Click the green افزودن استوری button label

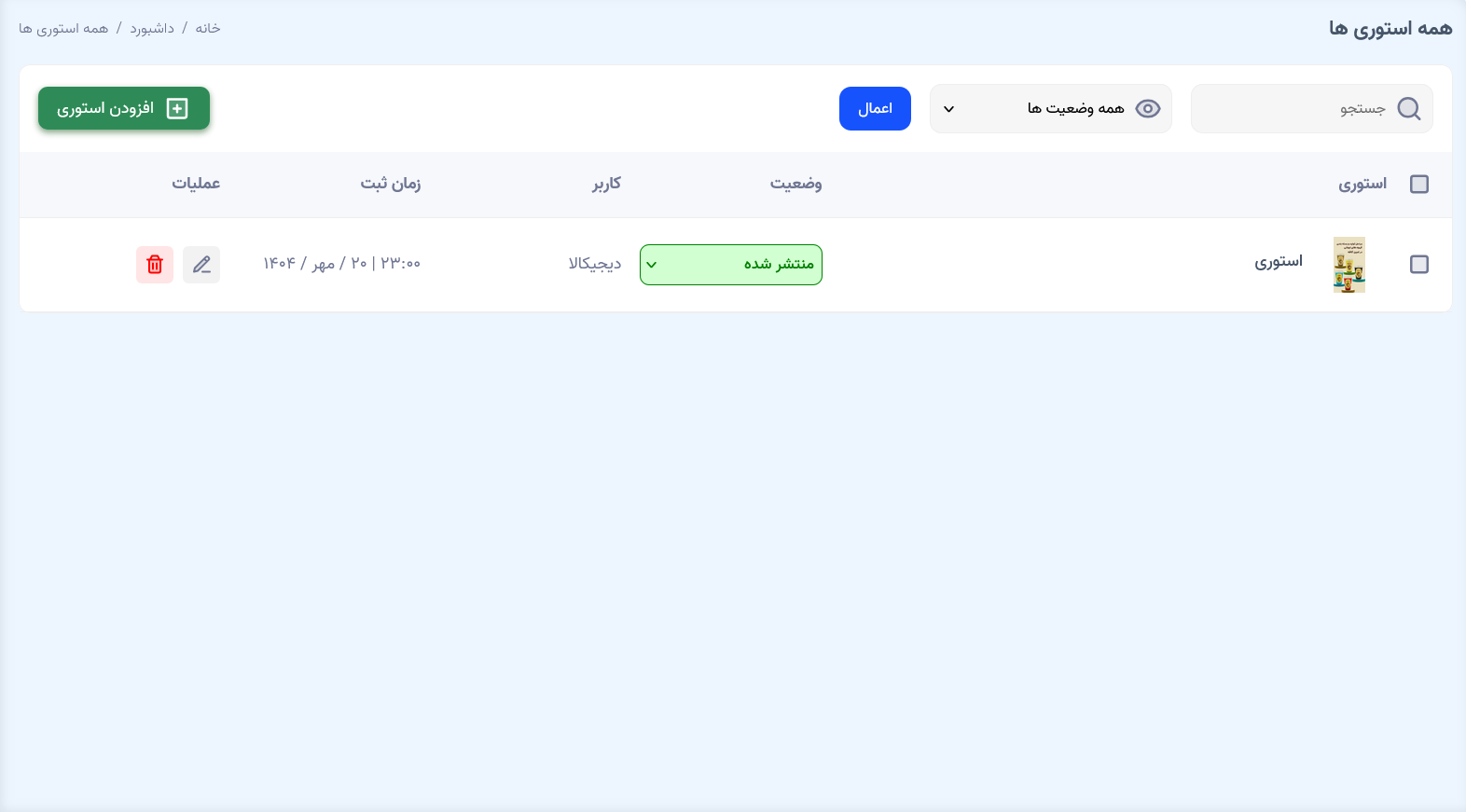105,109
